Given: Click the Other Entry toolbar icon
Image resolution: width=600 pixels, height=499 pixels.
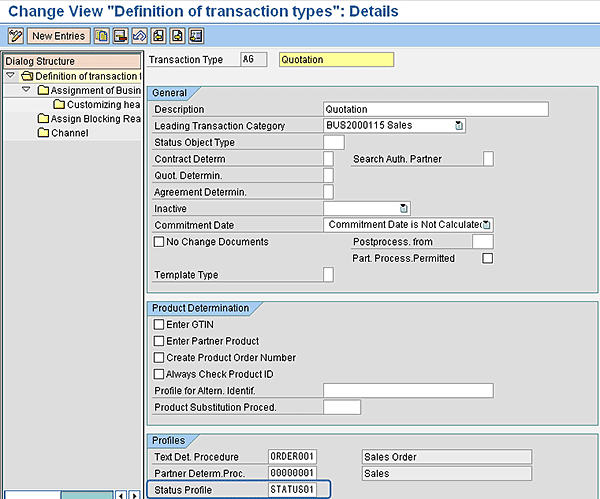Looking at the screenshot, I should pos(195,36).
